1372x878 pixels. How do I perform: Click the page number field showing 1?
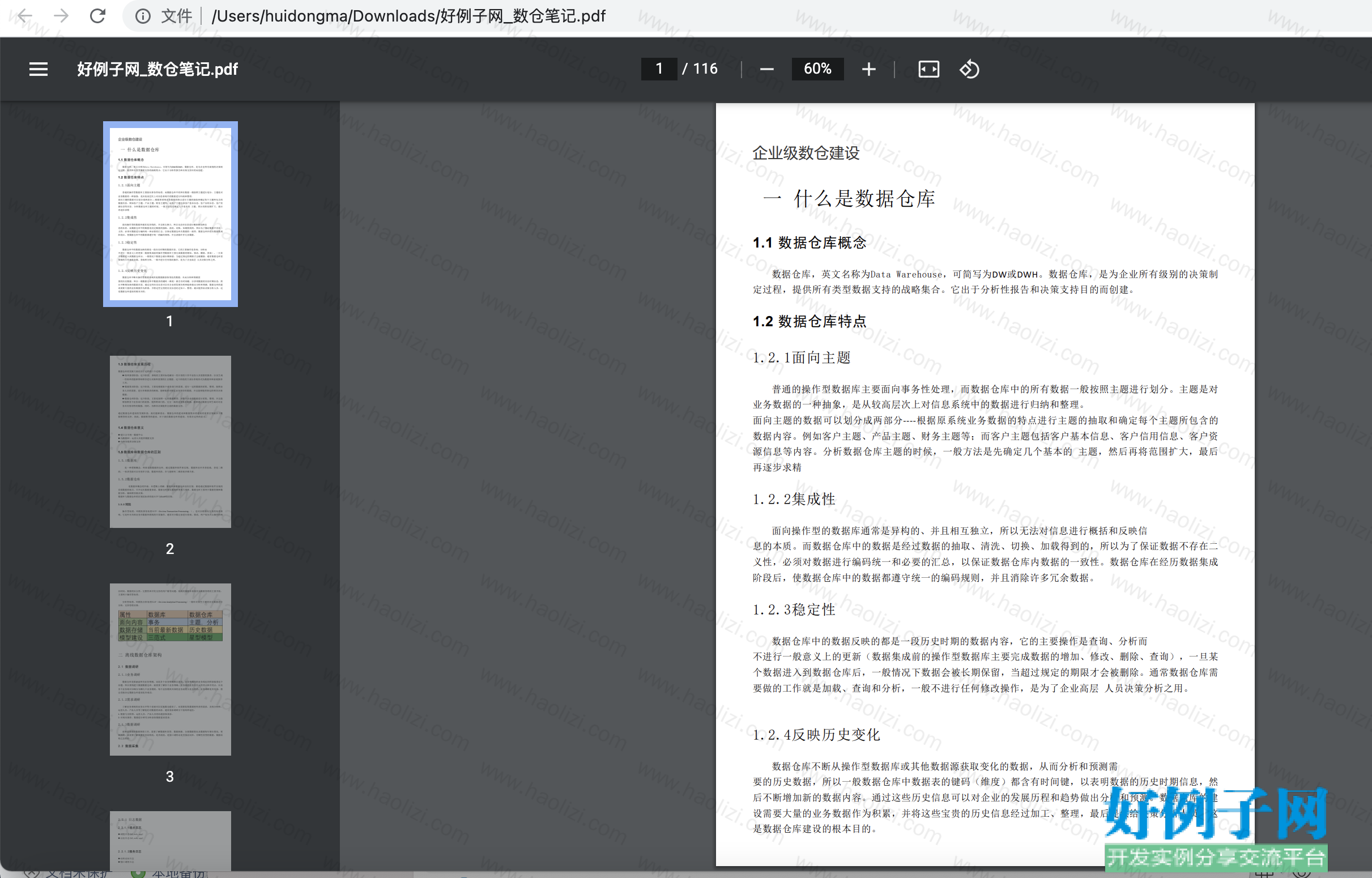659,69
